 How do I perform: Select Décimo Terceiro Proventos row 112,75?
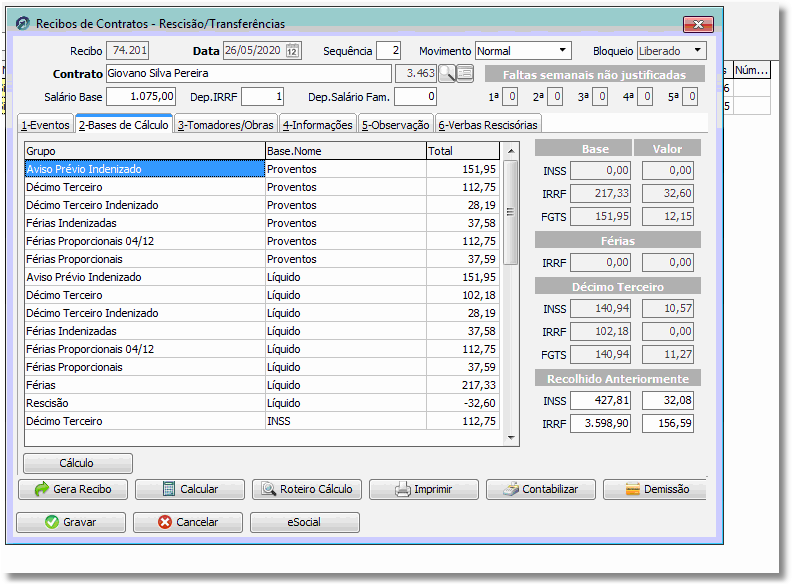(x=261, y=187)
